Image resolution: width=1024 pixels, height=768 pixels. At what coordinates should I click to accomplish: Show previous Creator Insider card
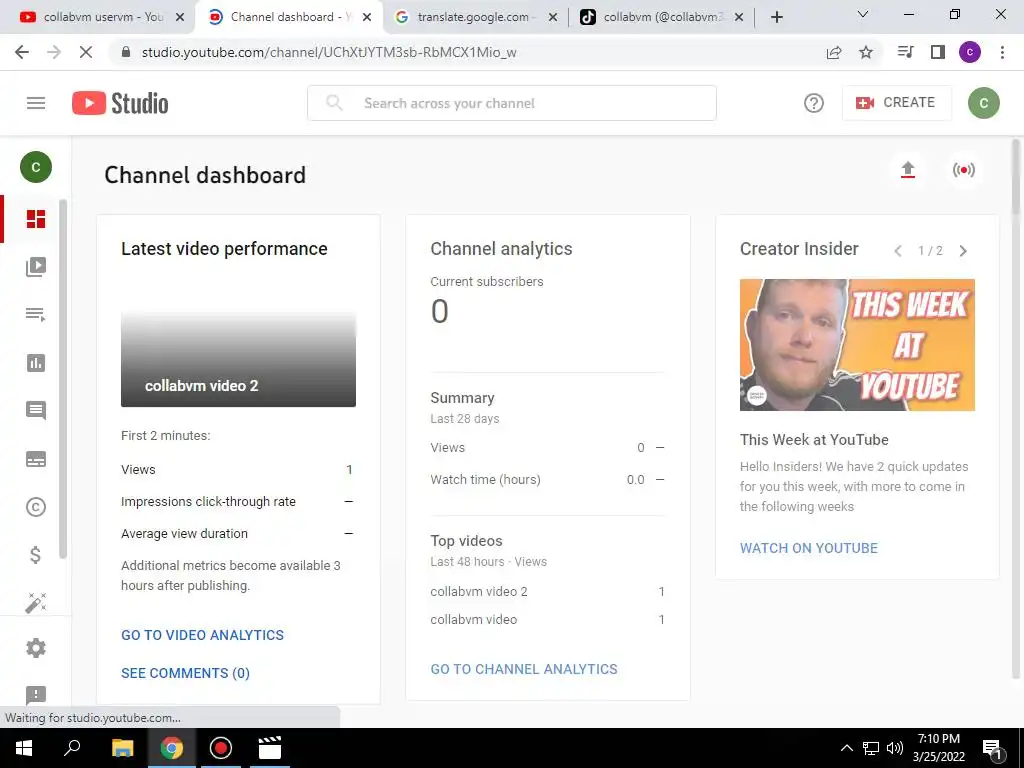[899, 251]
